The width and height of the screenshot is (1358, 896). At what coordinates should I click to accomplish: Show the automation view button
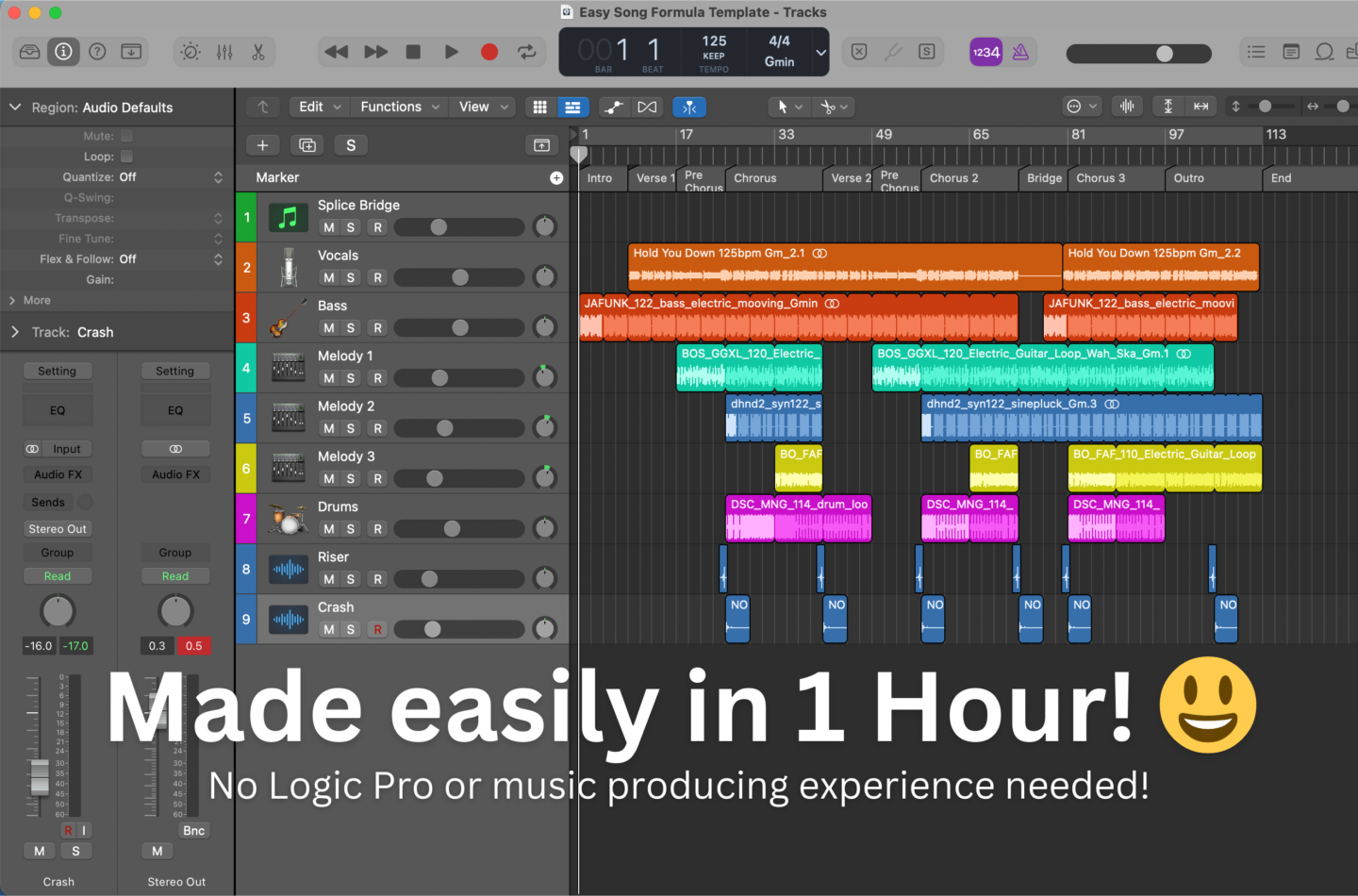pyautogui.click(x=614, y=108)
